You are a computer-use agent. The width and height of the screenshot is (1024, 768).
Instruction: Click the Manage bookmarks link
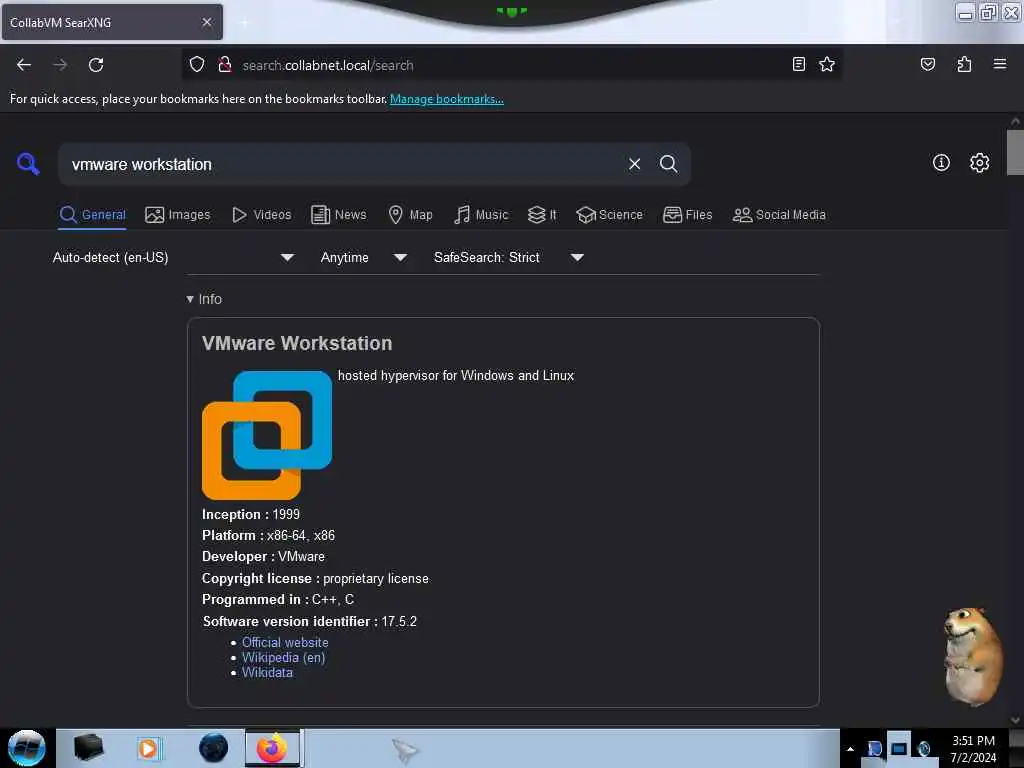pos(447,99)
